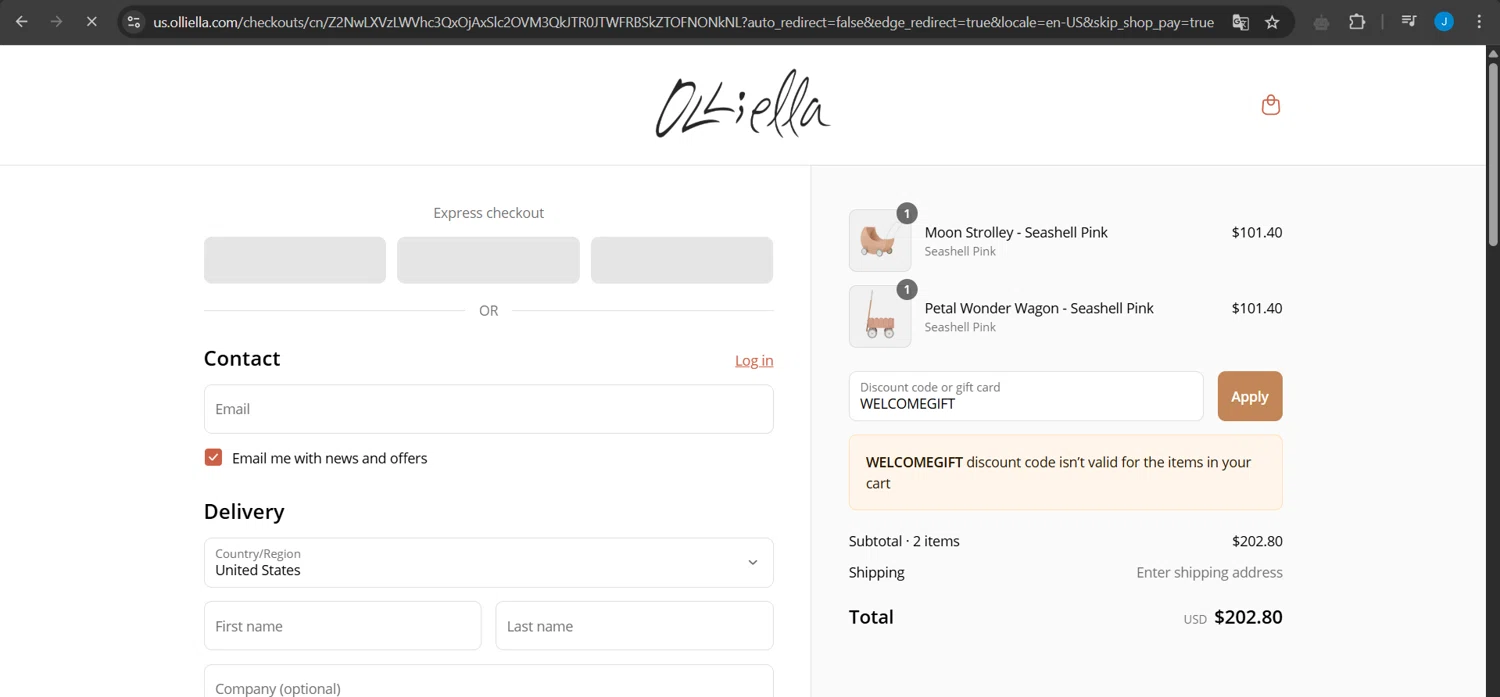This screenshot has width=1500, height=697.
Task: Click Enter shipping address text
Action: [x=1209, y=573]
